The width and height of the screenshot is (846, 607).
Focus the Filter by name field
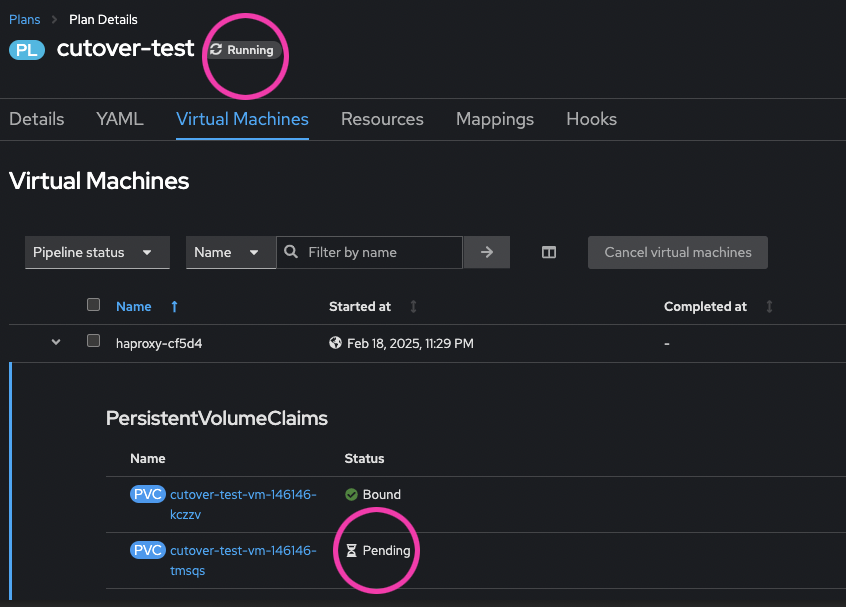(380, 253)
